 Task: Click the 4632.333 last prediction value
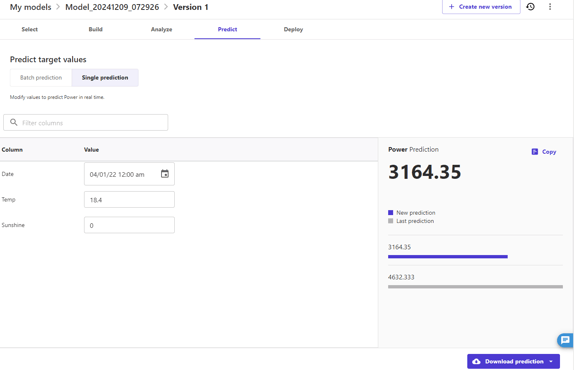(x=401, y=277)
